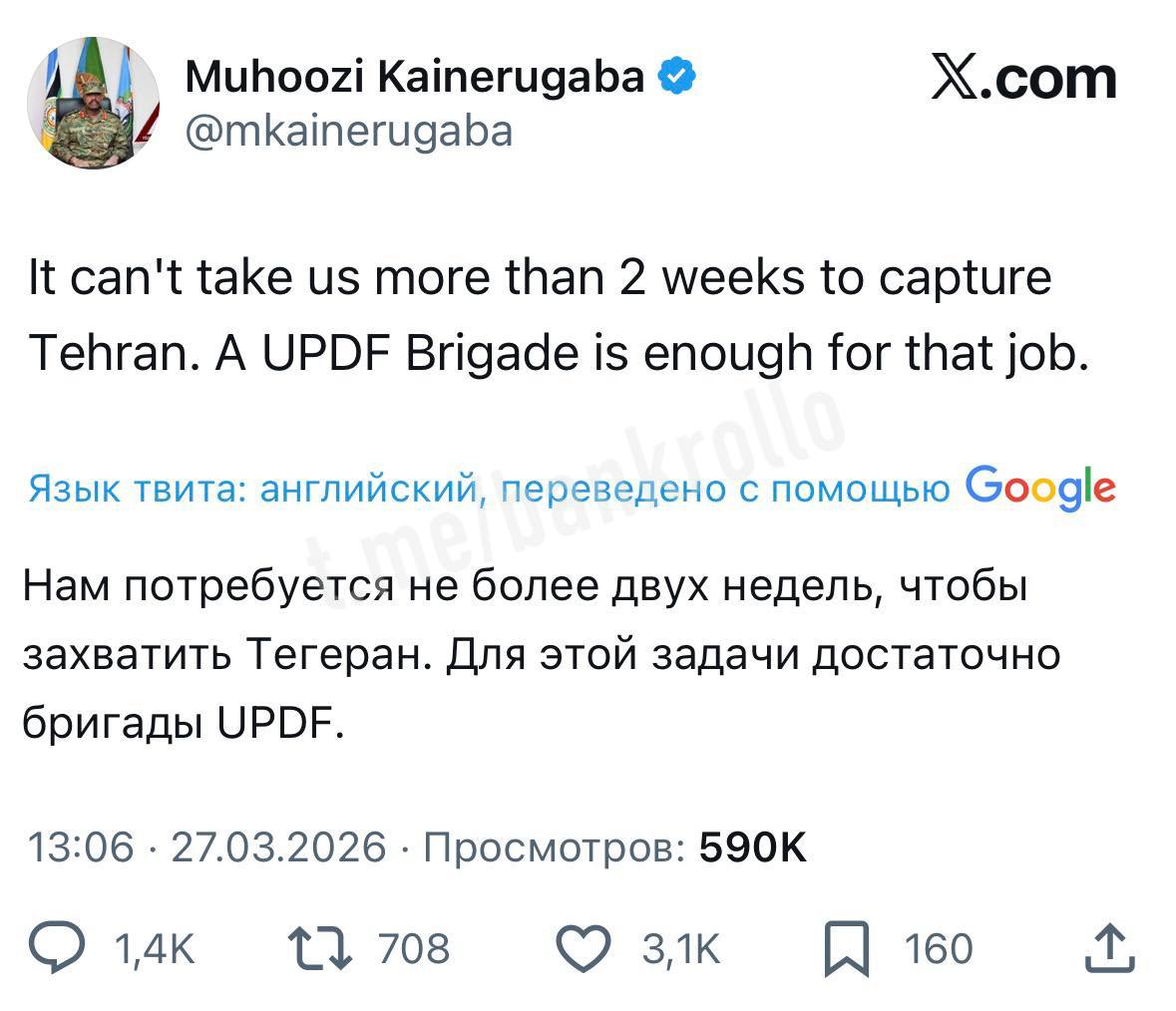
Task: Click the translation language notice link
Action: [489, 489]
